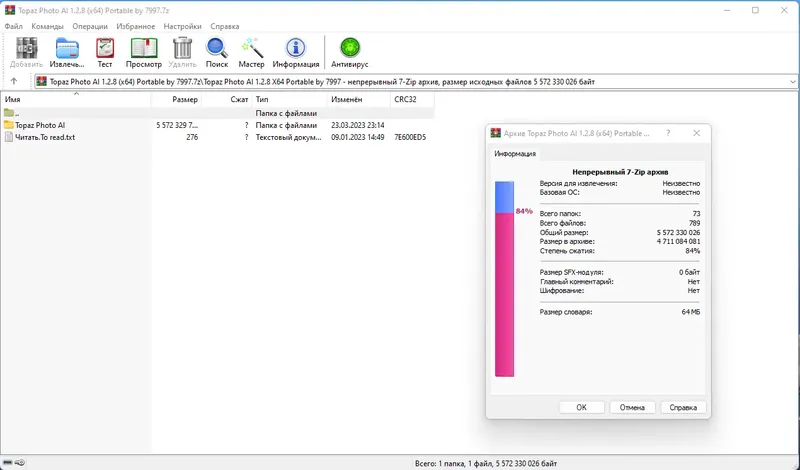Click the drive icon in the status bar
The width and height of the screenshot is (800, 470).
(7, 463)
